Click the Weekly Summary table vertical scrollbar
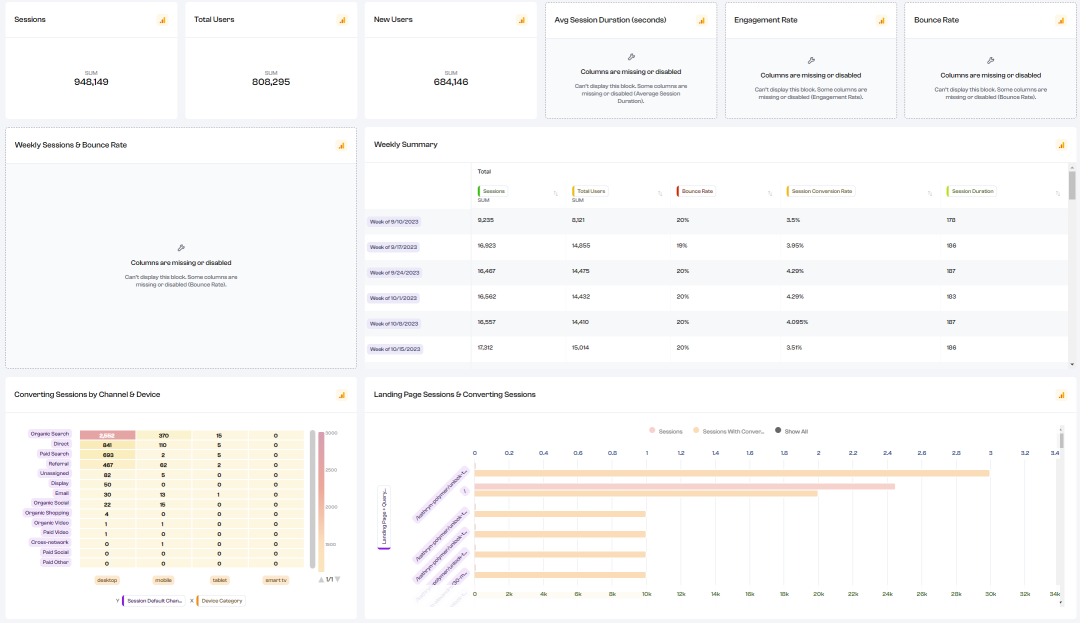This screenshot has width=1080, height=623. (x=1072, y=185)
